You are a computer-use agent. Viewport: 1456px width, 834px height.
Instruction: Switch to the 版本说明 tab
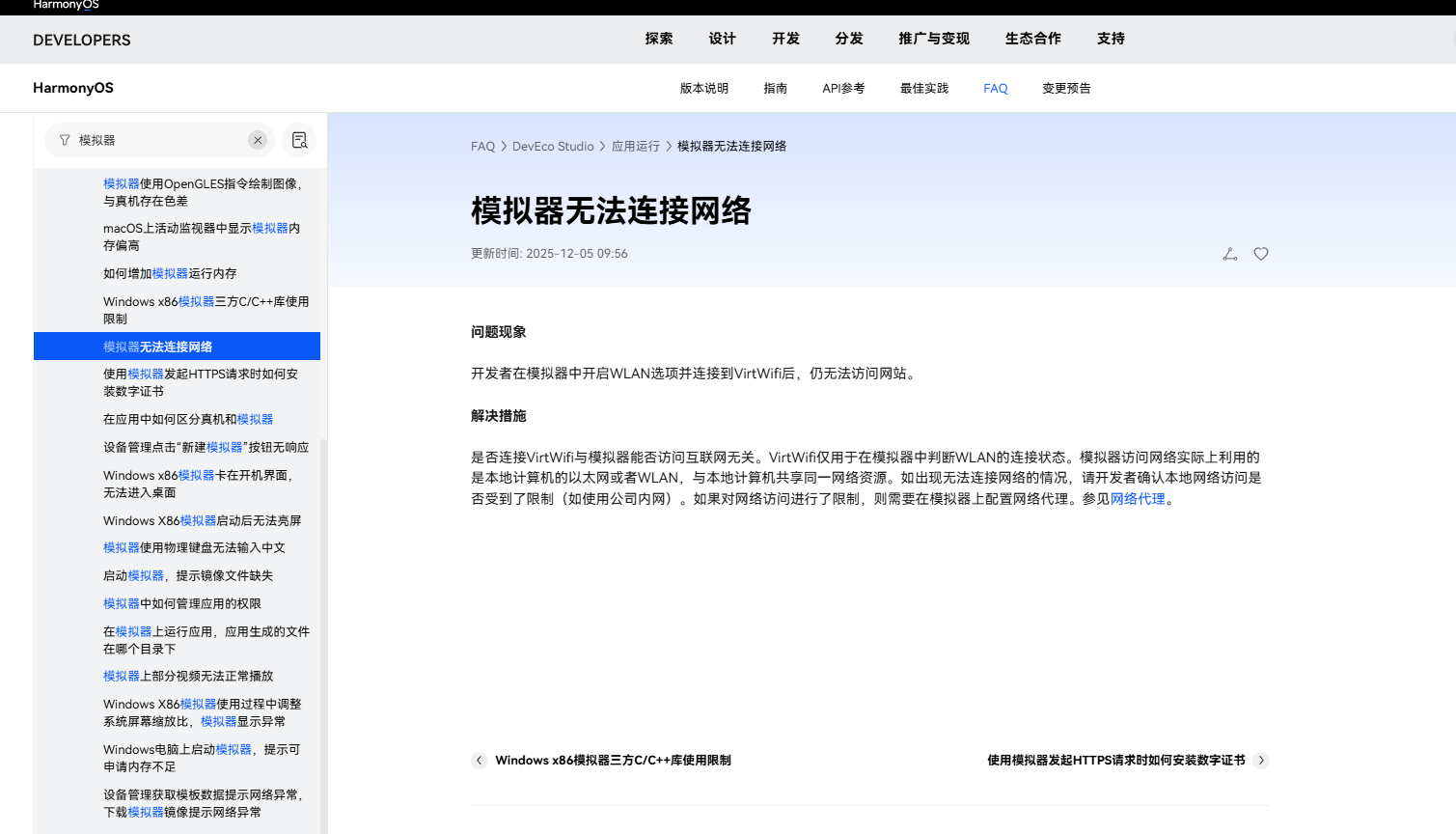tap(704, 88)
